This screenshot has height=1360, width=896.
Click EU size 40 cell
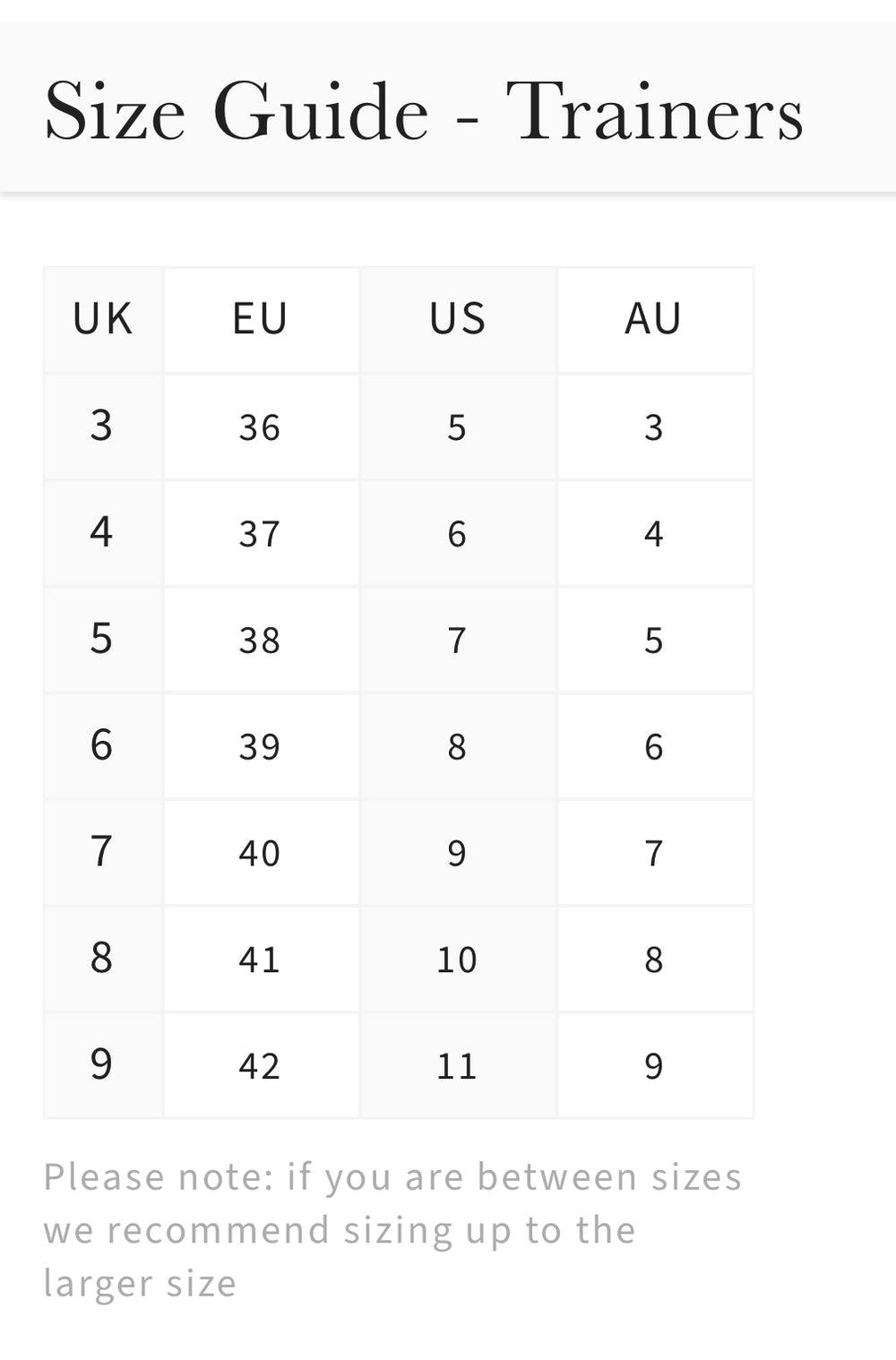(261, 853)
